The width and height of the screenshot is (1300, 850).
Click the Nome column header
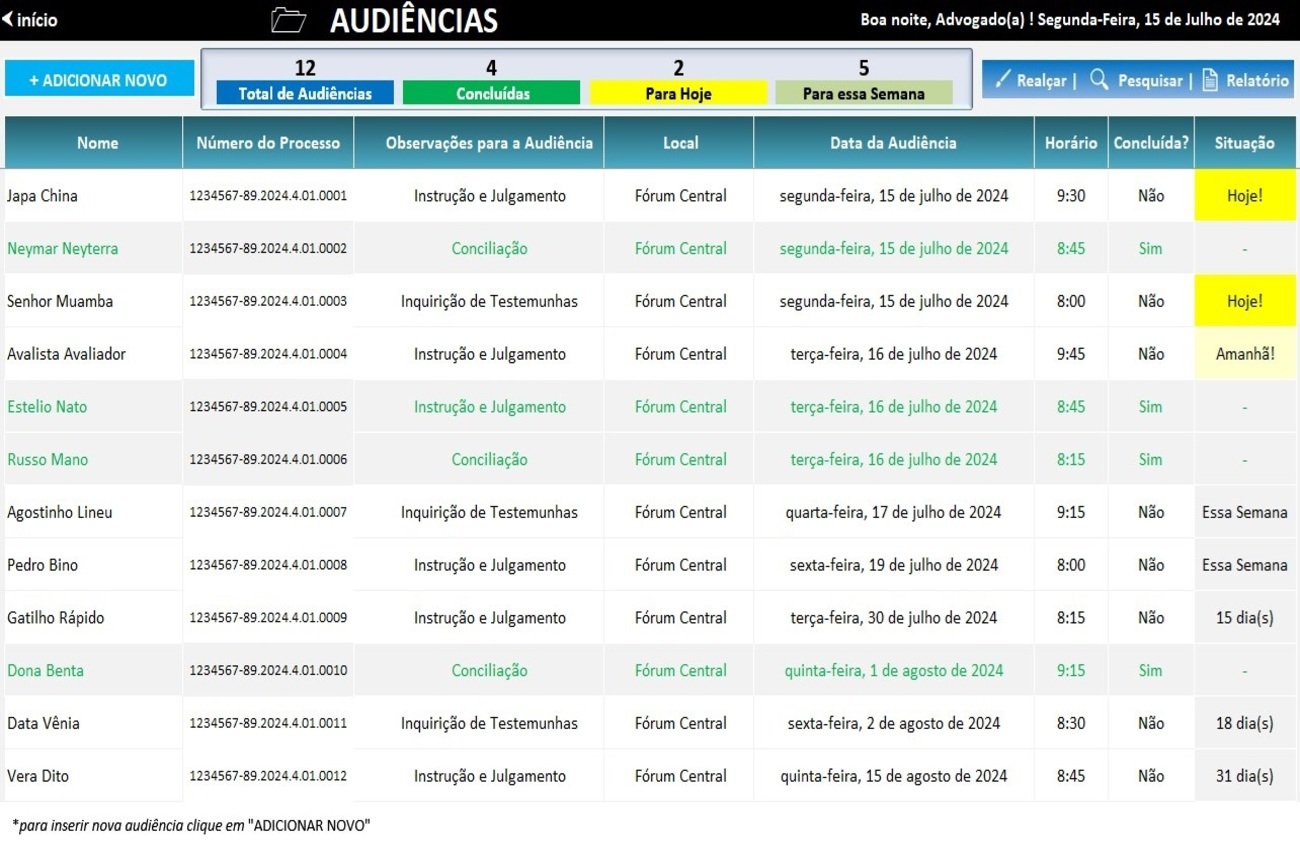pos(97,143)
